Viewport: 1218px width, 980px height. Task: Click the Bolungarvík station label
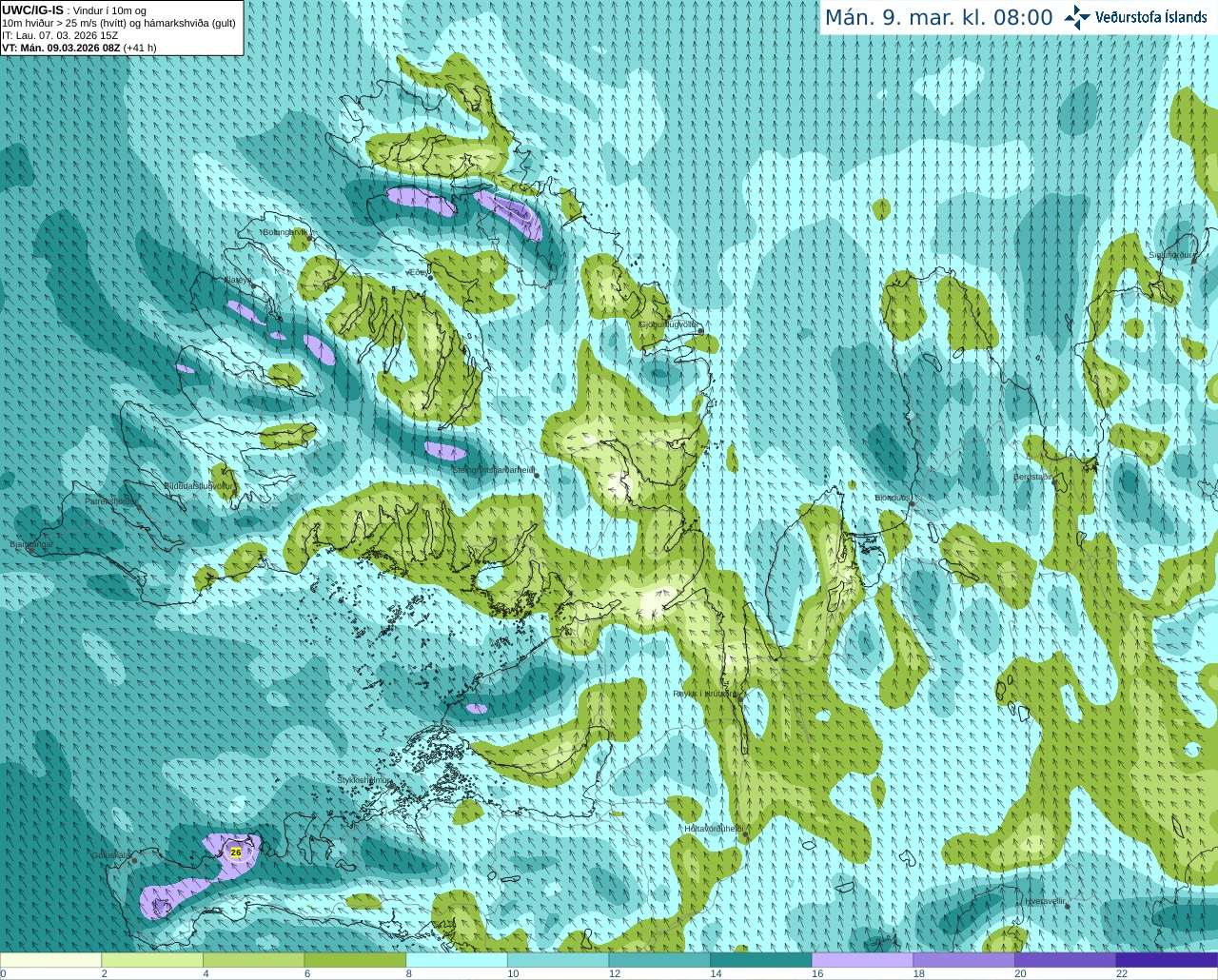[285, 232]
